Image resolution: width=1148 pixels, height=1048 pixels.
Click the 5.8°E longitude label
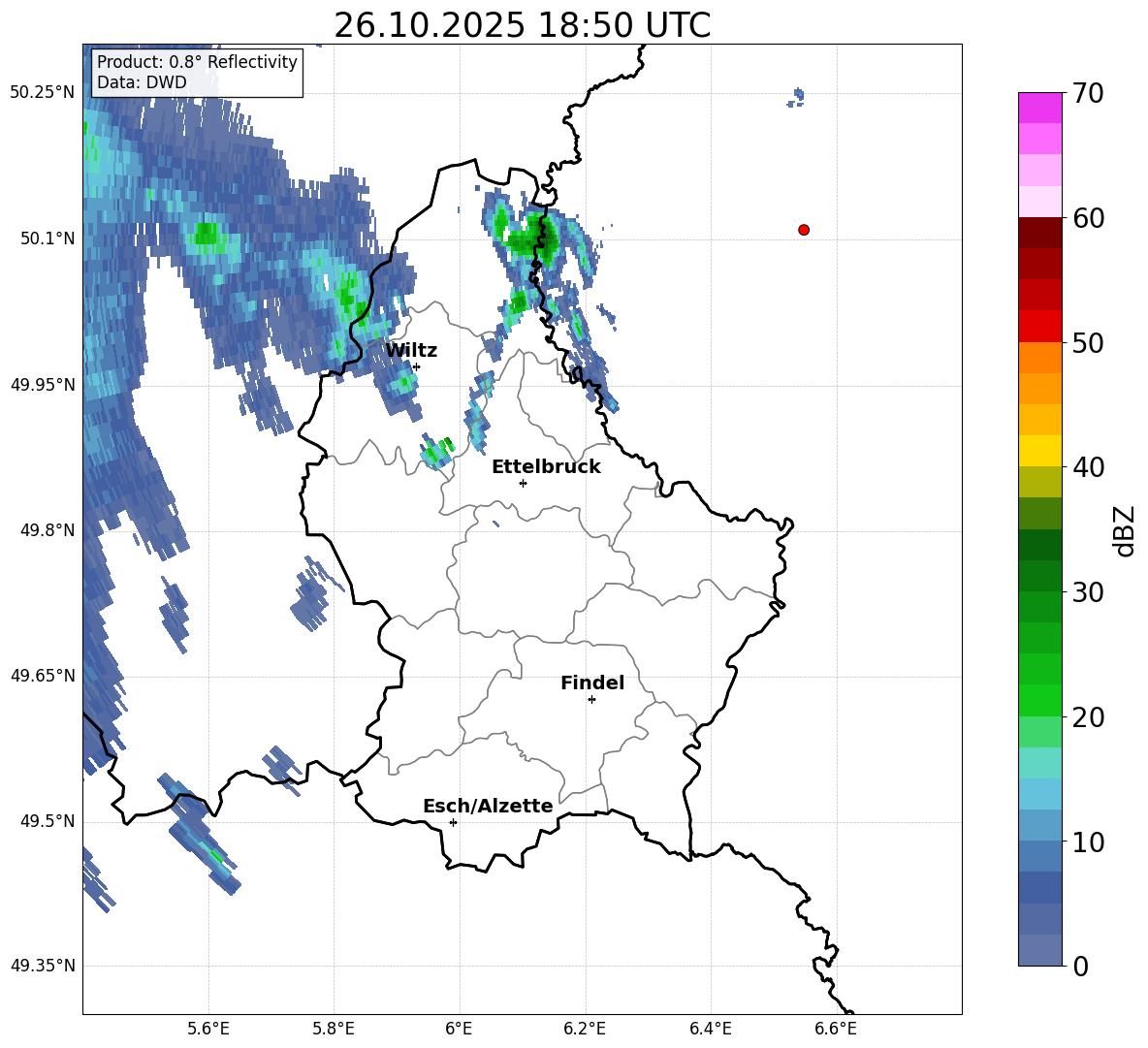(x=334, y=1029)
